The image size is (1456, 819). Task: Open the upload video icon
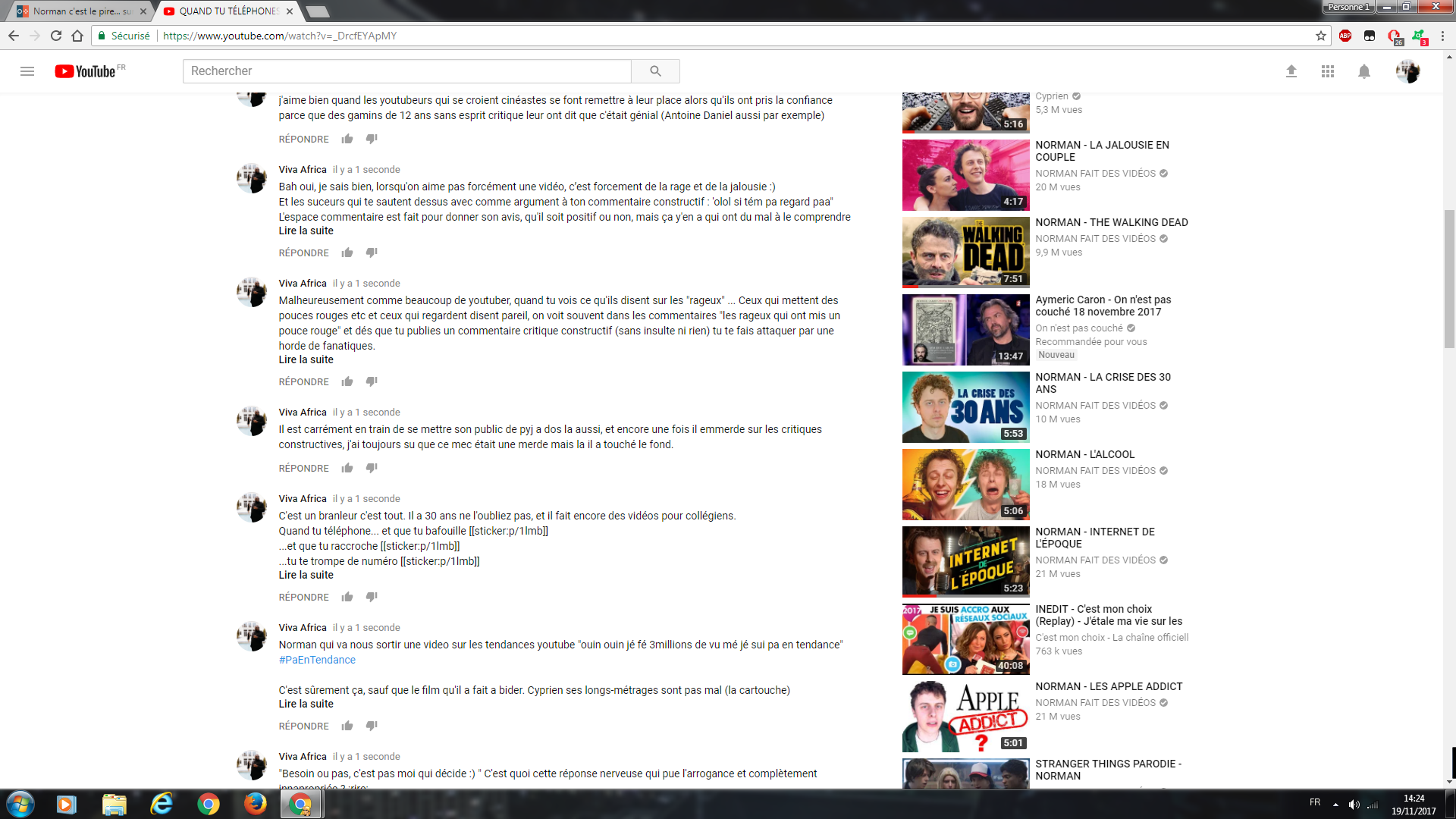click(1291, 71)
